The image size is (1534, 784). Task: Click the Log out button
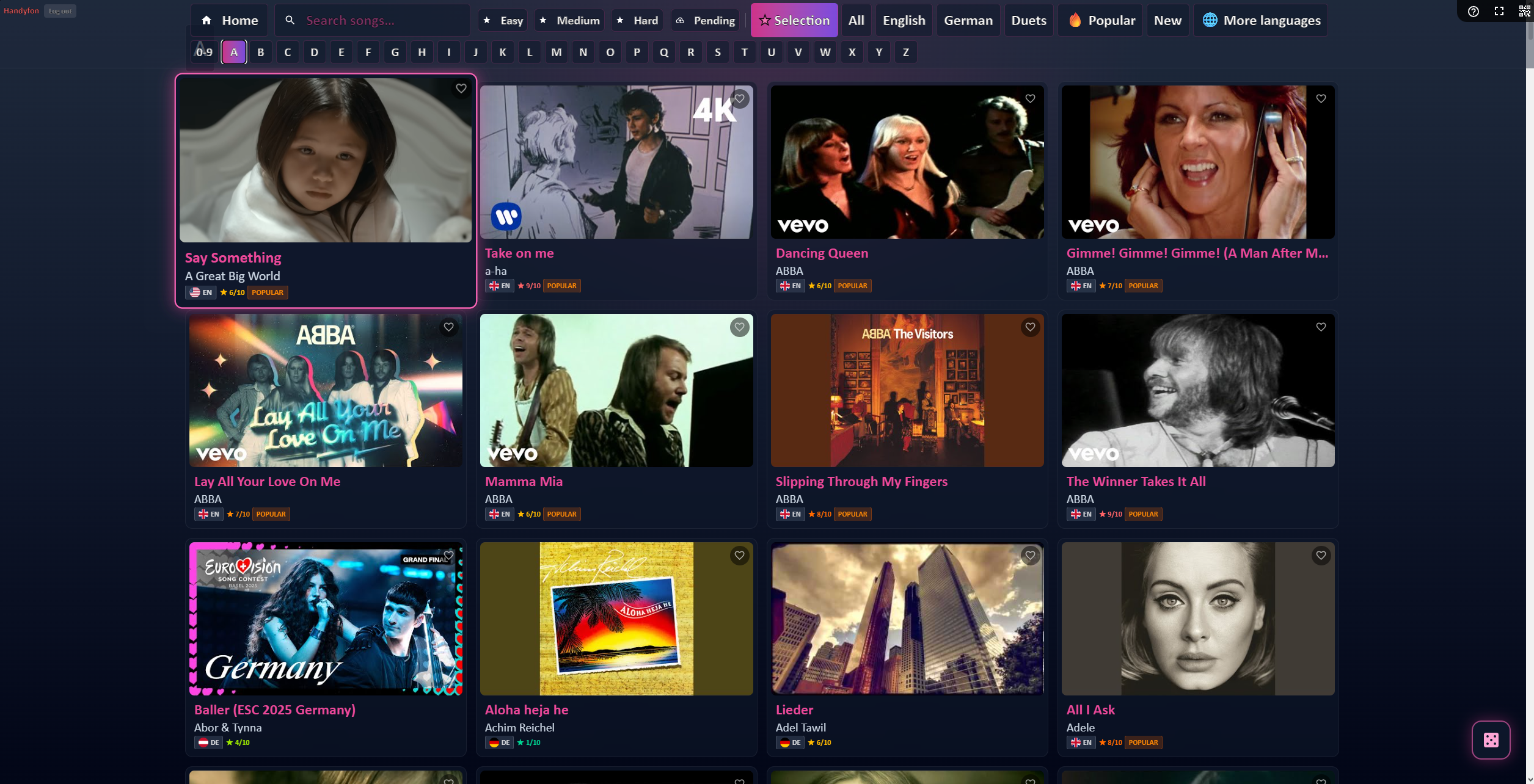pyautogui.click(x=60, y=10)
